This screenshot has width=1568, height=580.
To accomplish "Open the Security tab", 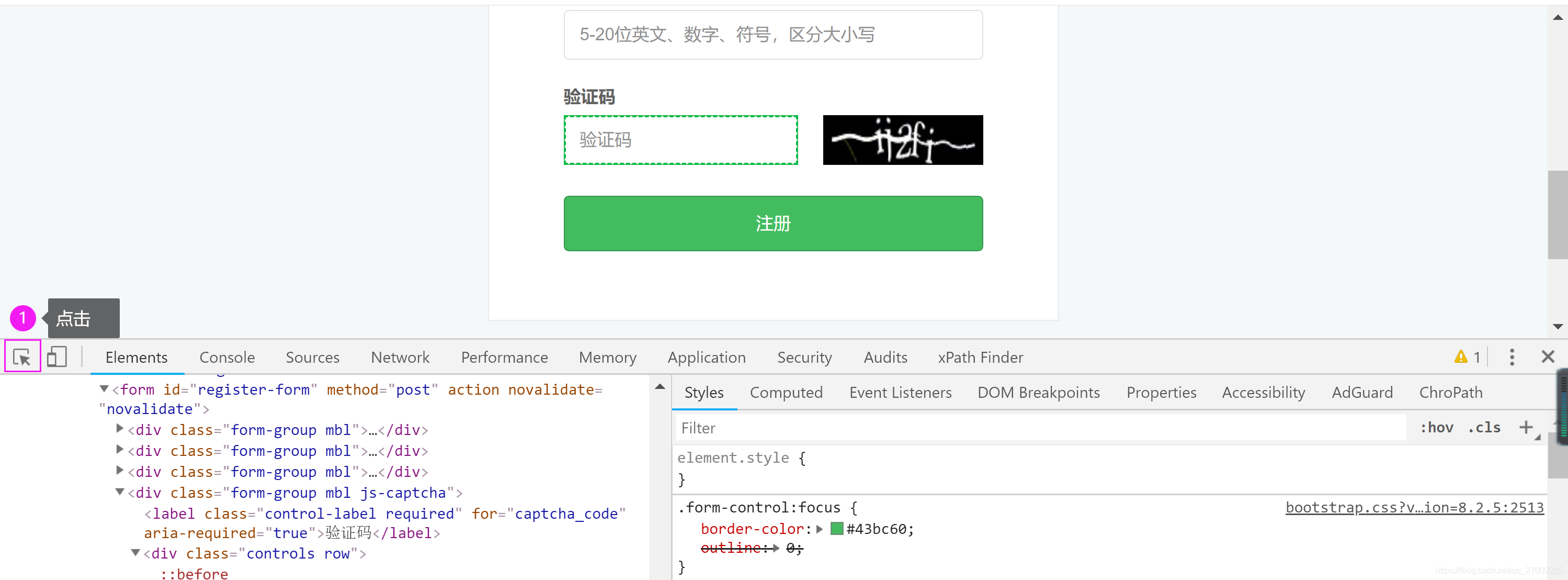I will point(804,358).
